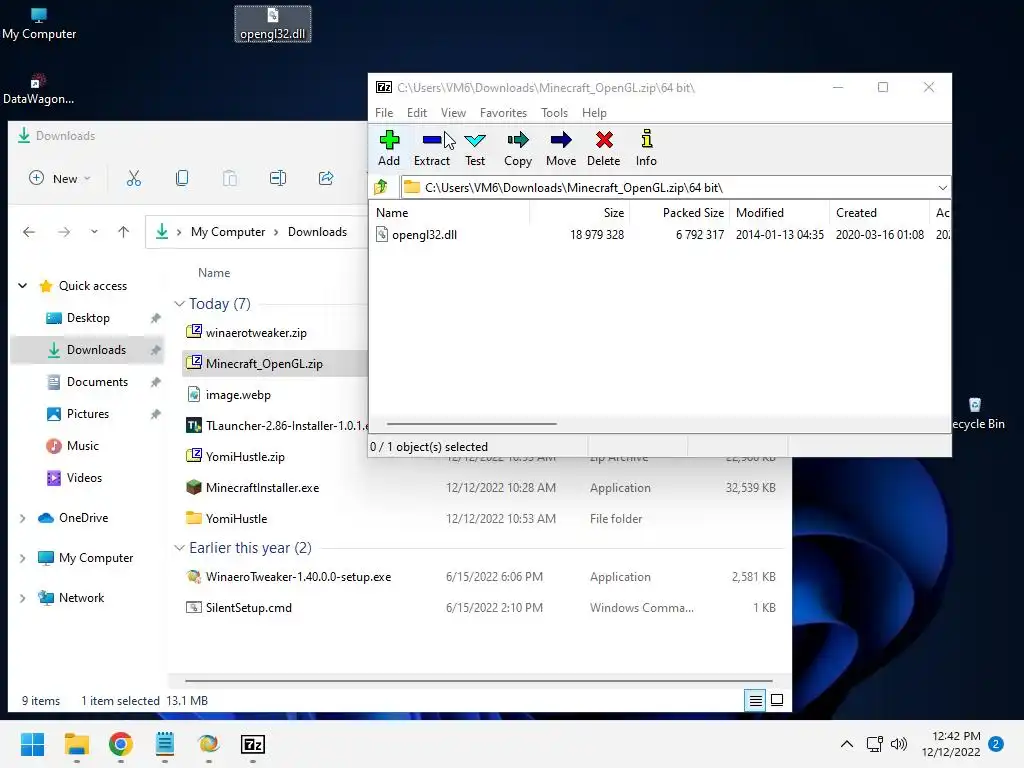Image resolution: width=1024 pixels, height=768 pixels.
Task: Click the Cut icon in File Explorer
Action: pyautogui.click(x=134, y=178)
